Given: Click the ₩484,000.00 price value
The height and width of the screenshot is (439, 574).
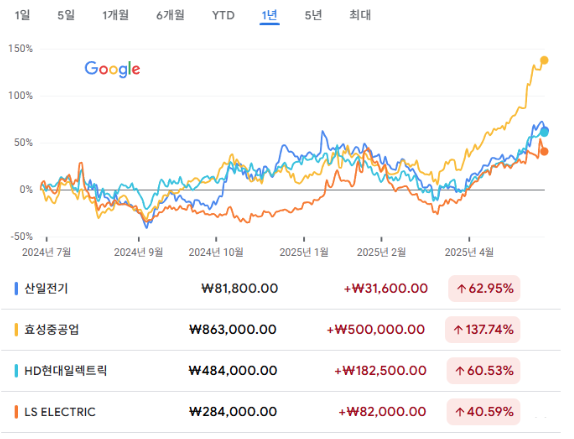Looking at the screenshot, I should pos(233,371).
